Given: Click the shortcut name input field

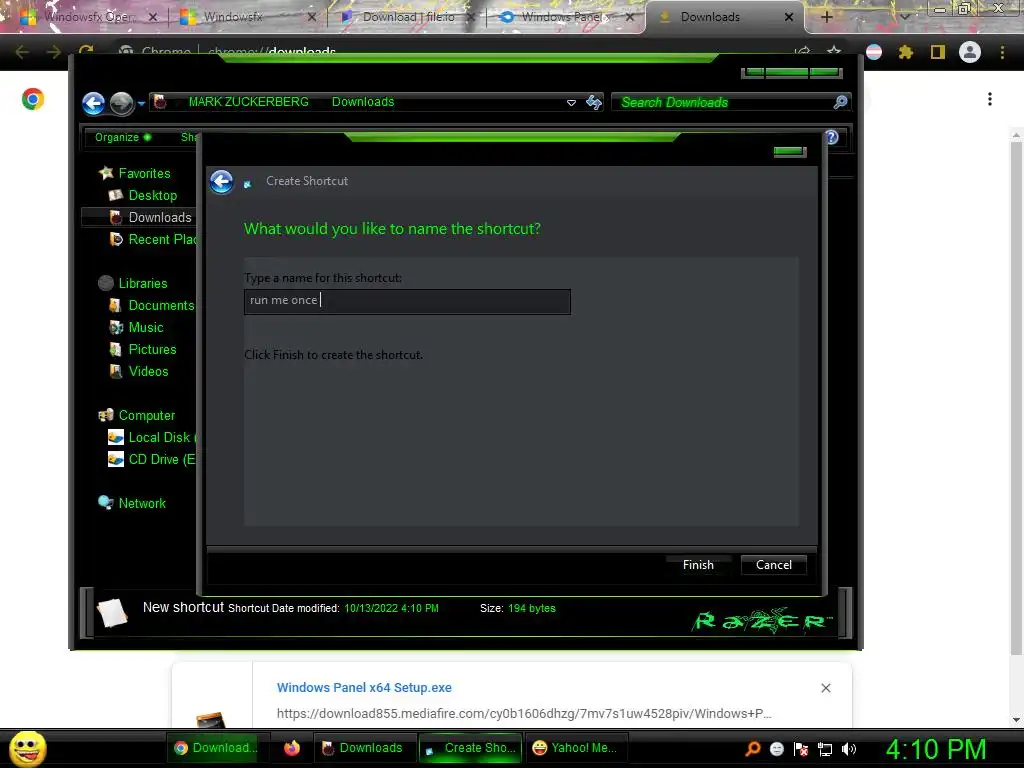Looking at the screenshot, I should (x=407, y=301).
